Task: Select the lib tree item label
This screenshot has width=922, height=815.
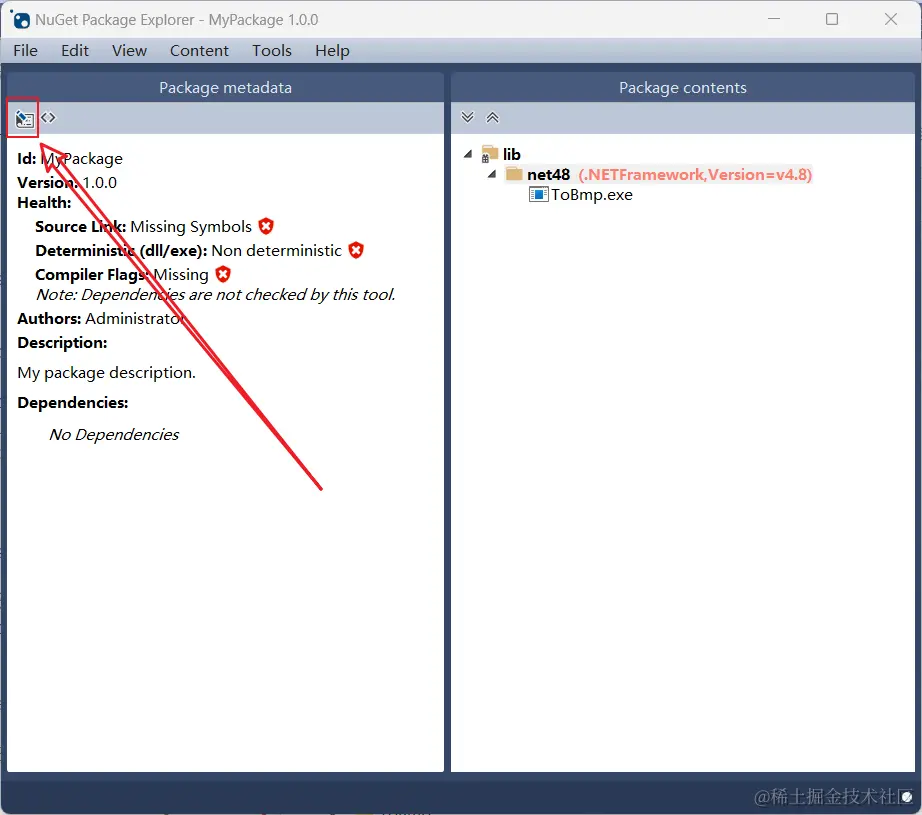Action: point(512,154)
